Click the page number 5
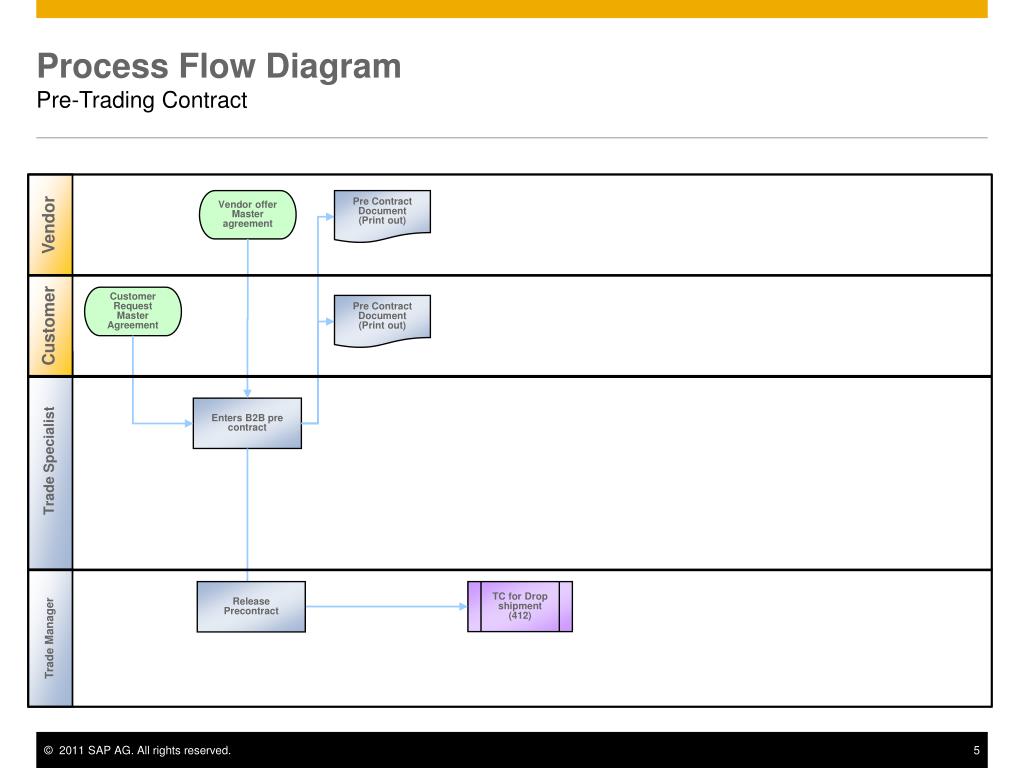The image size is (1024, 768). click(x=976, y=750)
